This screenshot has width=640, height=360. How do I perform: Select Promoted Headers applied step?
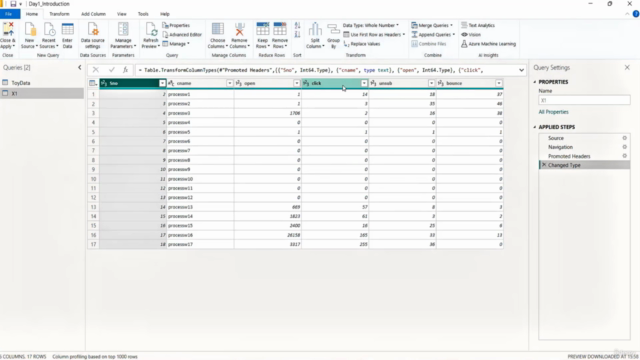click(584, 156)
